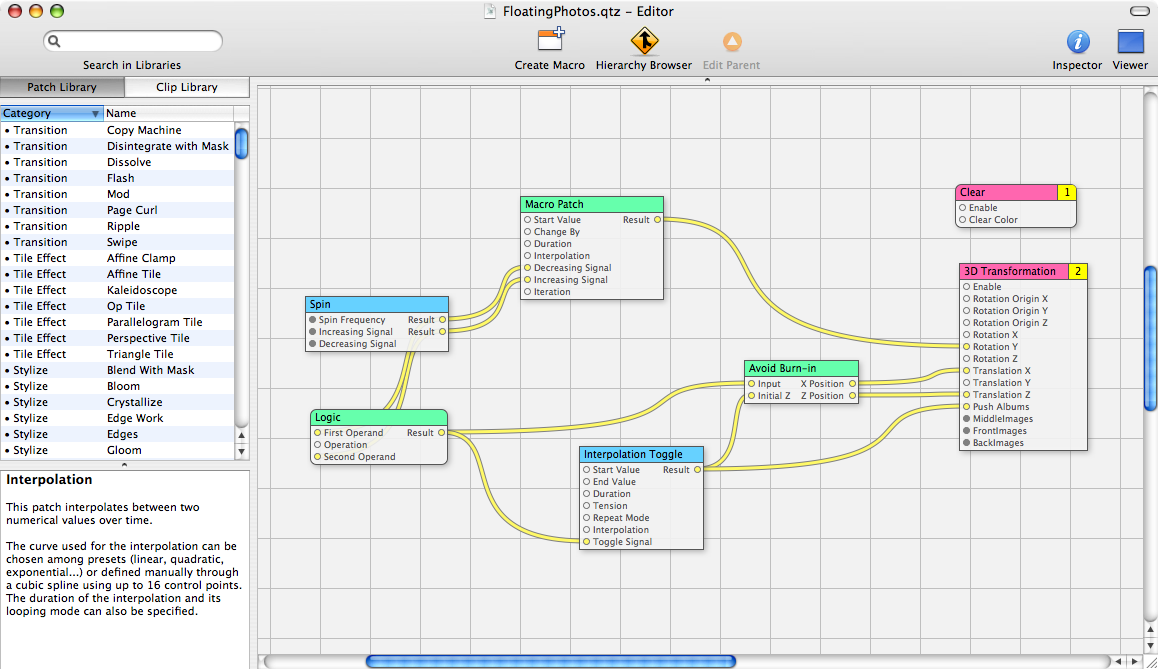
Task: Click the Spin patch title bar
Action: [x=377, y=304]
